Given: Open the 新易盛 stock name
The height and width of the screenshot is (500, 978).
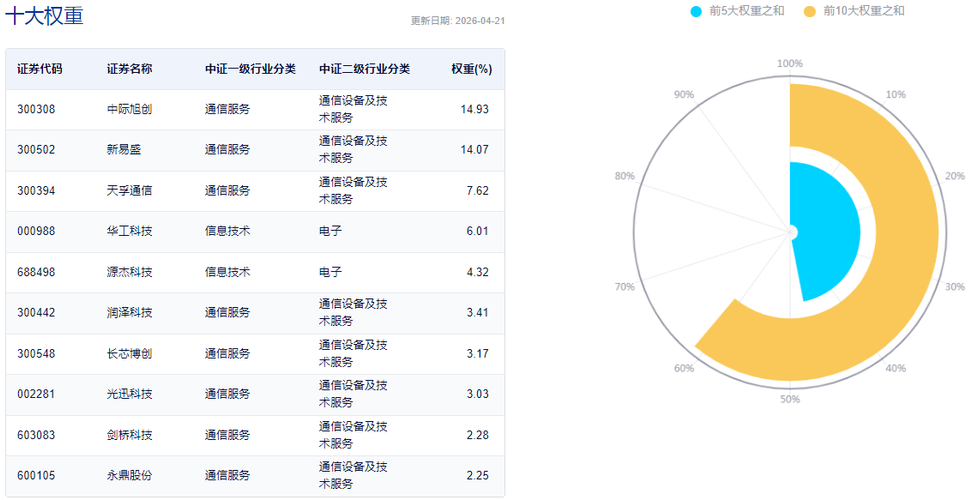Looking at the screenshot, I should 124,150.
